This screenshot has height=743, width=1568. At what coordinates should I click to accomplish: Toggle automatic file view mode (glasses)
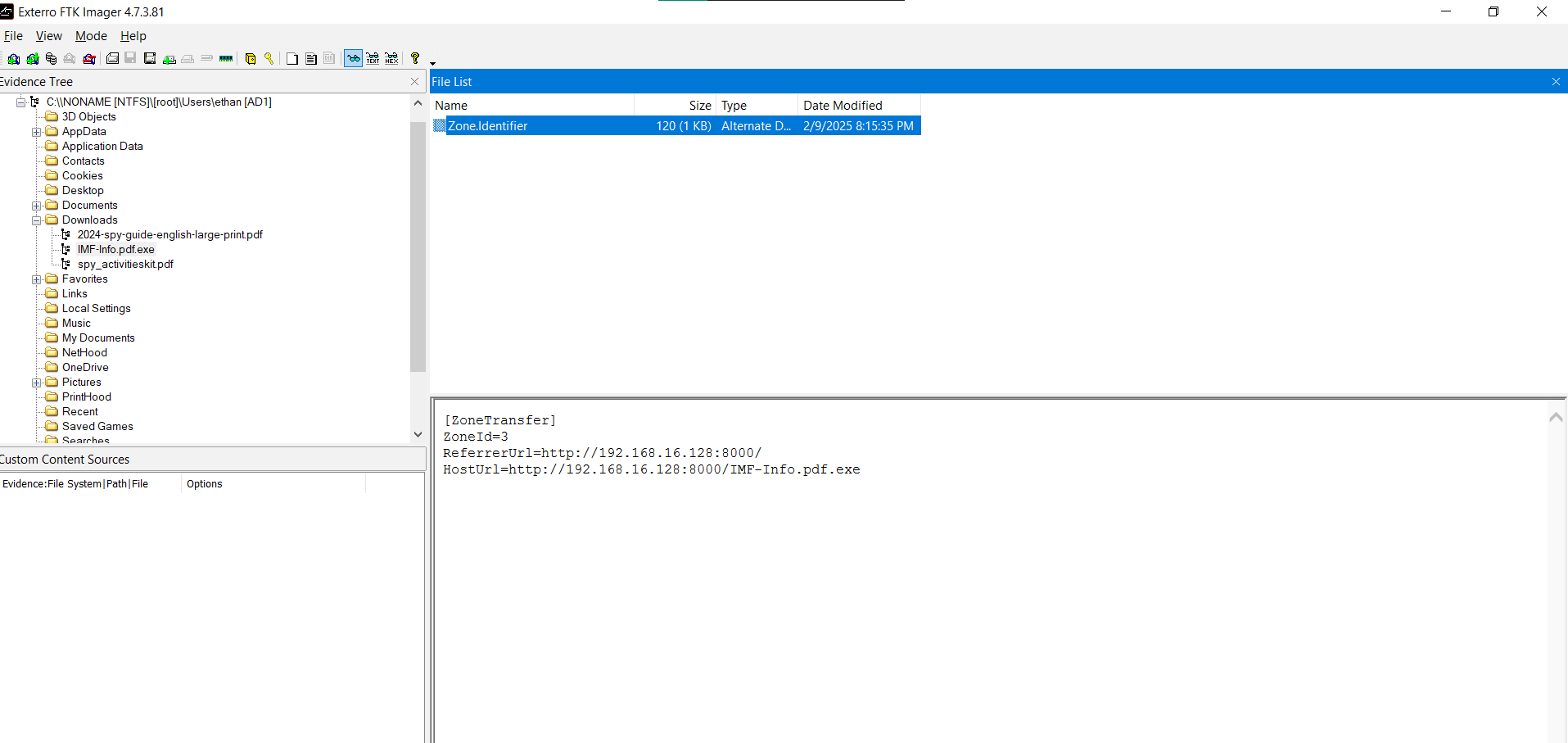[353, 58]
